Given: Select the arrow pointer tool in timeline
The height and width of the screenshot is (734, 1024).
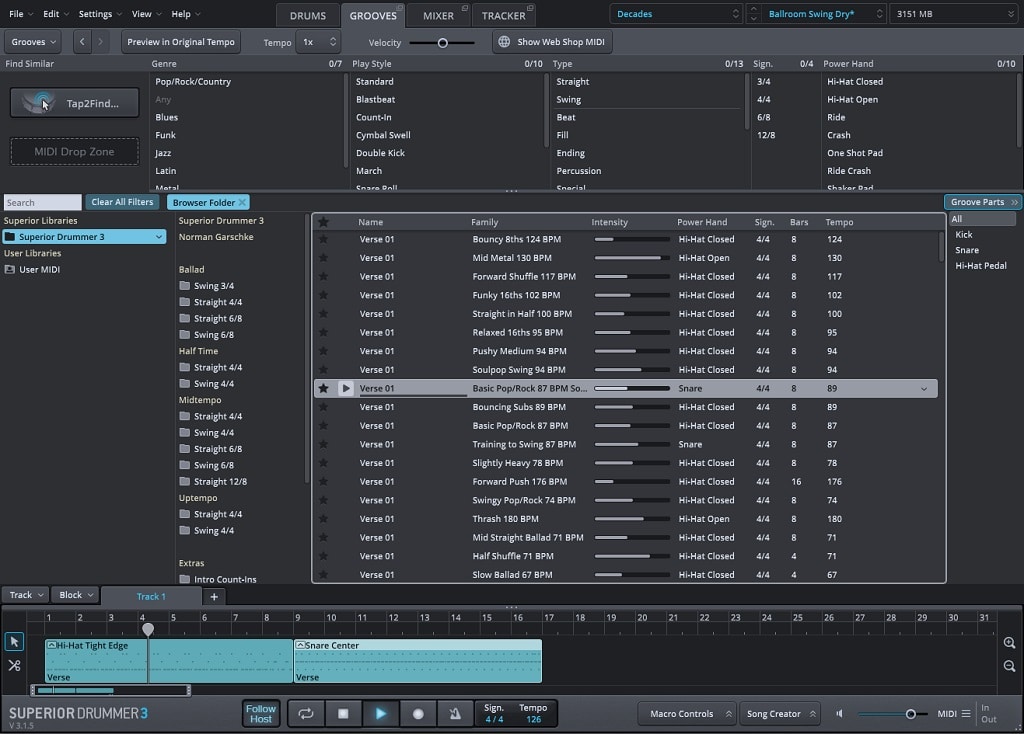Looking at the screenshot, I should (14, 642).
